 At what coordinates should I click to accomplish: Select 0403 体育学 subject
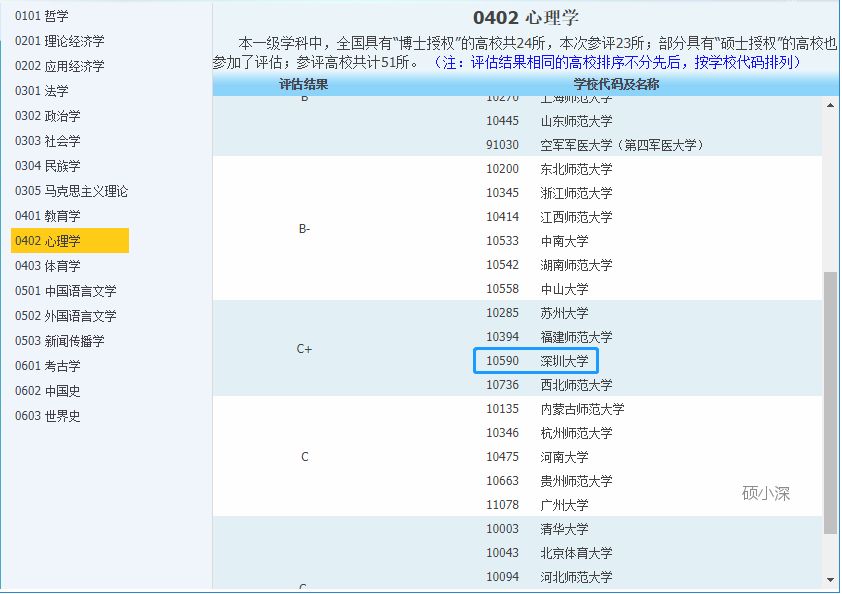[48, 266]
